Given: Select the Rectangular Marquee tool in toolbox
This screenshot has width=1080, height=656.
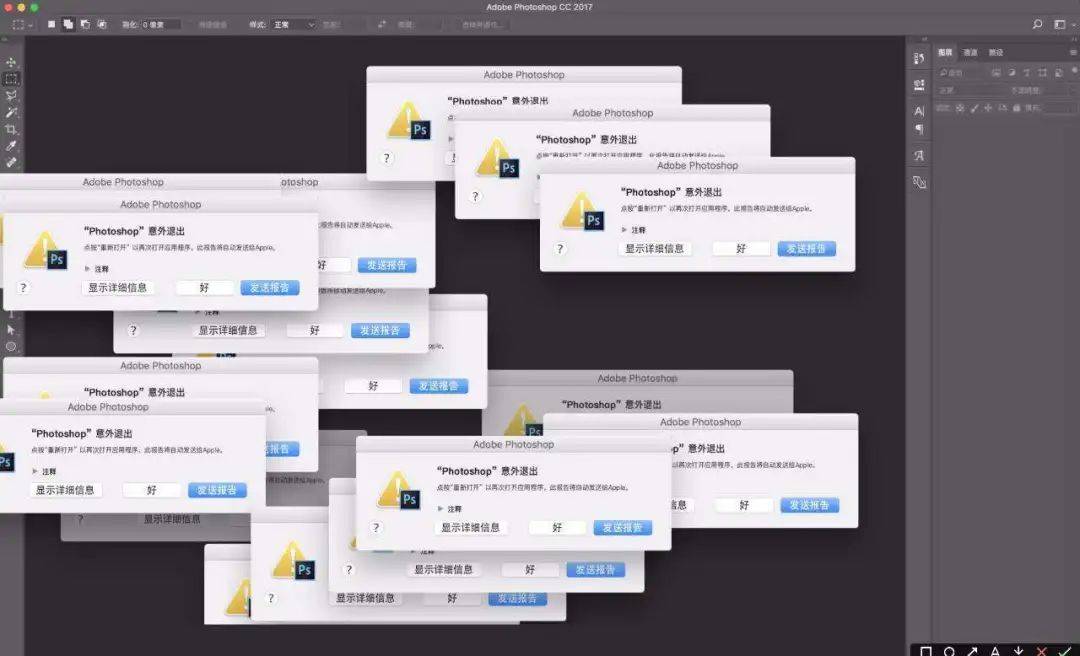Looking at the screenshot, I should pos(11,79).
